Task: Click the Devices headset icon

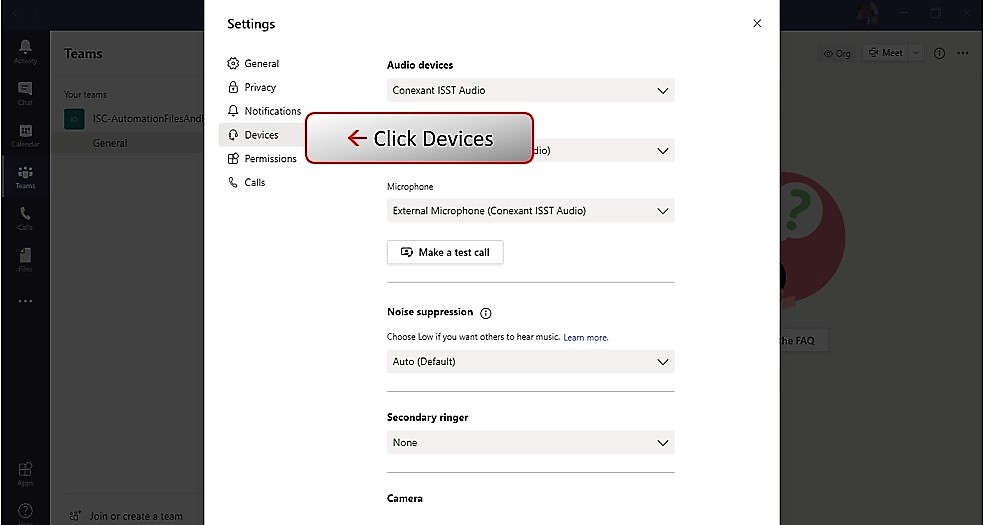Action: pyautogui.click(x=233, y=135)
